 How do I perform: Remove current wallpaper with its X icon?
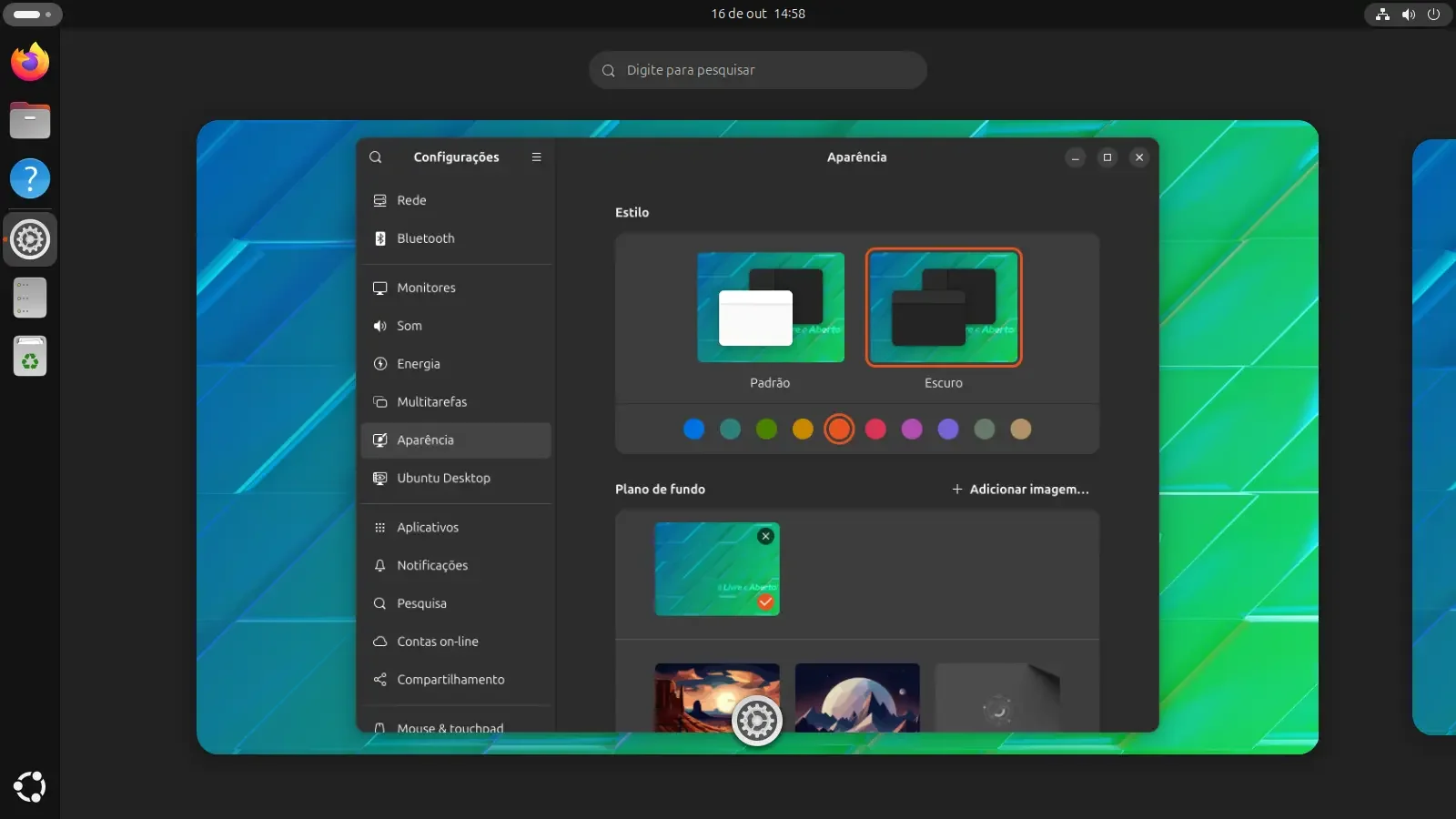pyautogui.click(x=765, y=536)
